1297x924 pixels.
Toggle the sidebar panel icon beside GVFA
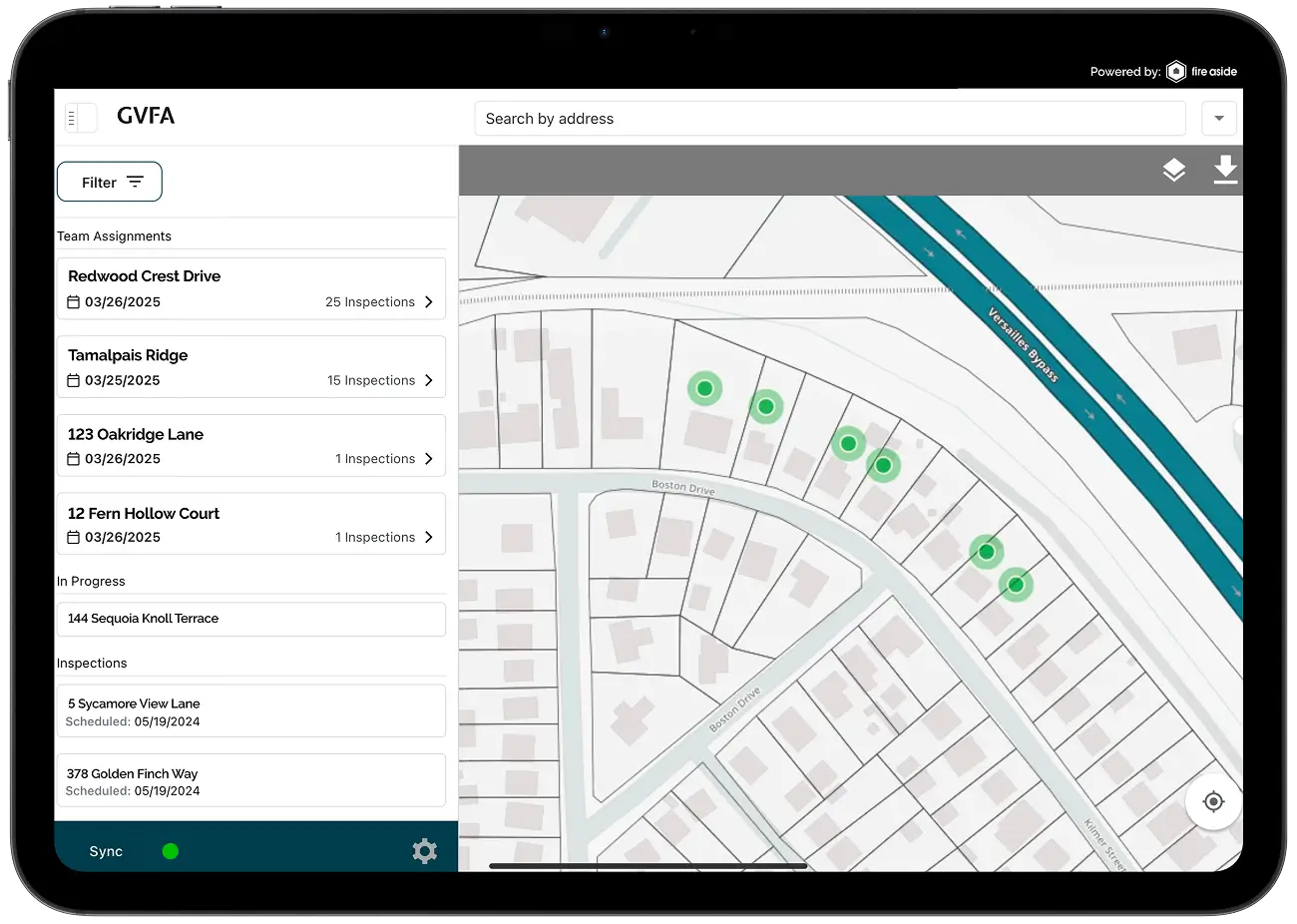tap(81, 118)
